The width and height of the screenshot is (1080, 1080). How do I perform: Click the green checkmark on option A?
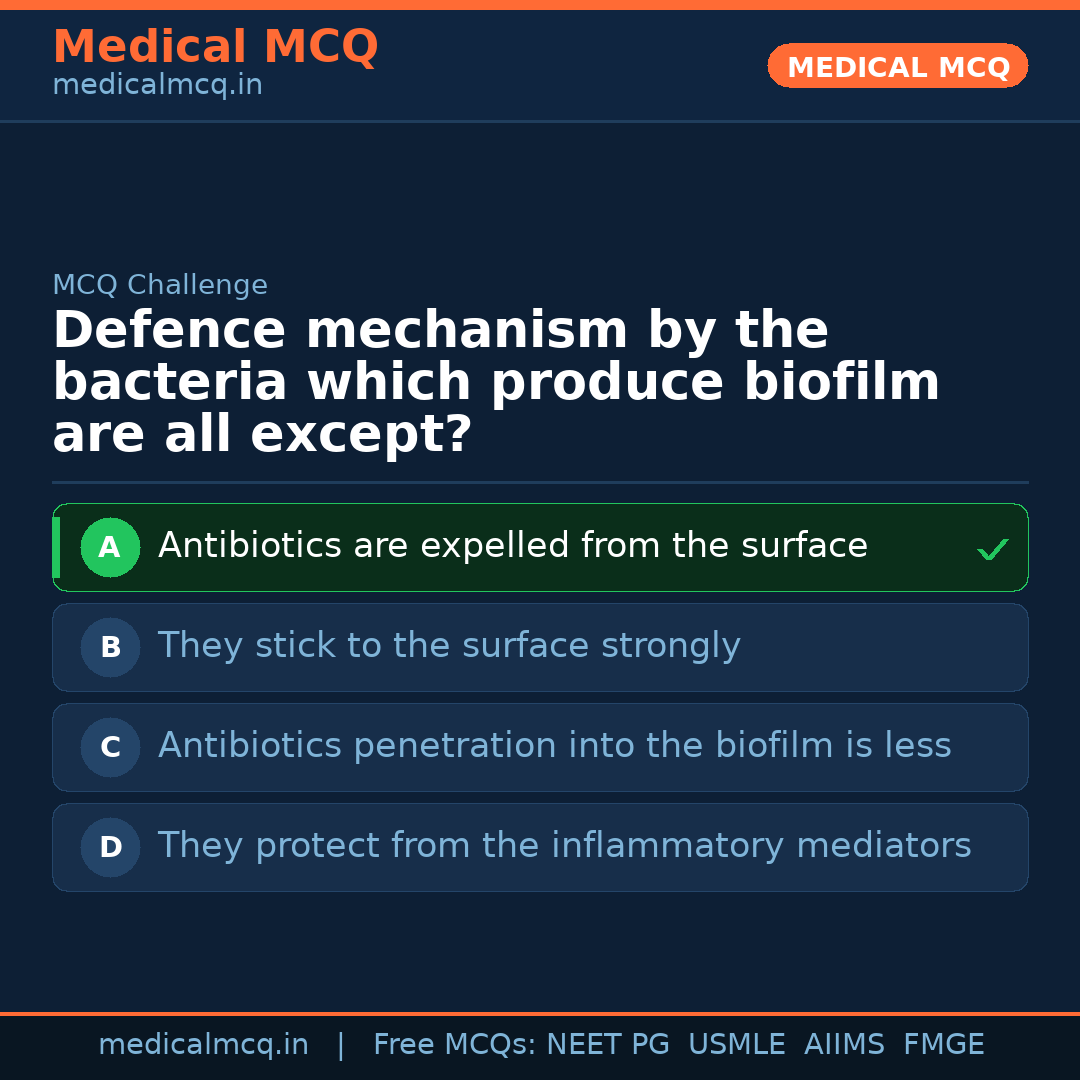pyautogui.click(x=992, y=549)
